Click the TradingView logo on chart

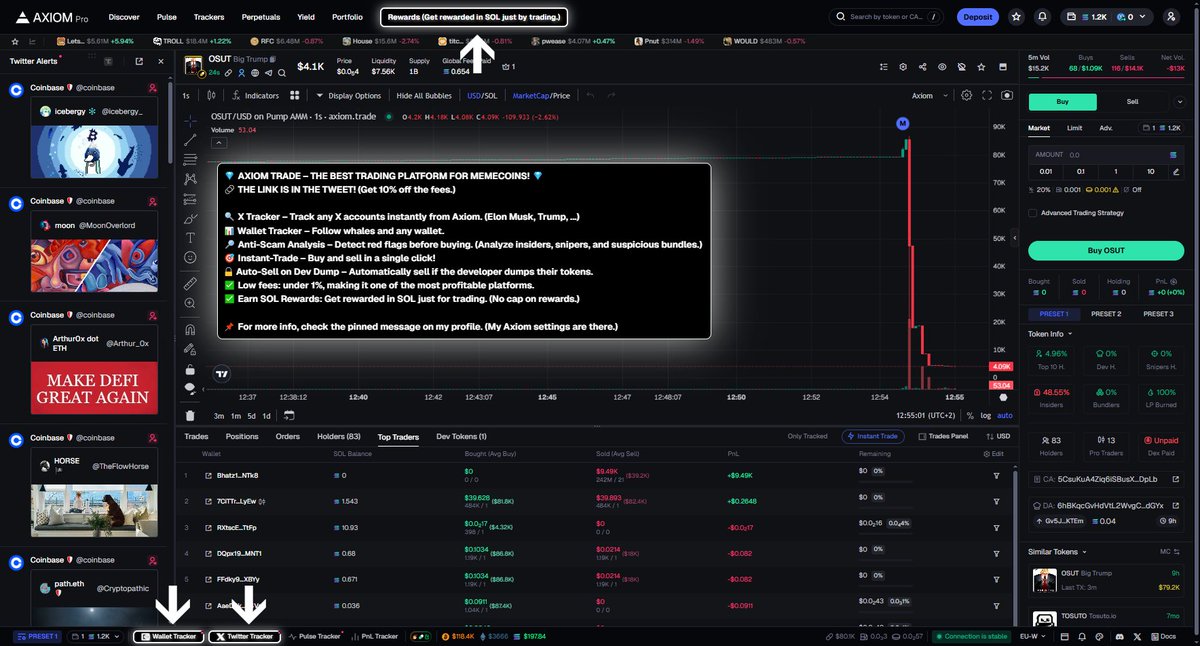coord(221,373)
